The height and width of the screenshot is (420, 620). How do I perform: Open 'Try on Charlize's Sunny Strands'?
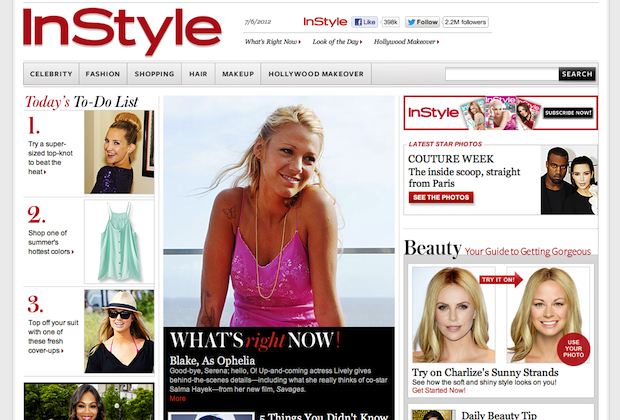(485, 373)
